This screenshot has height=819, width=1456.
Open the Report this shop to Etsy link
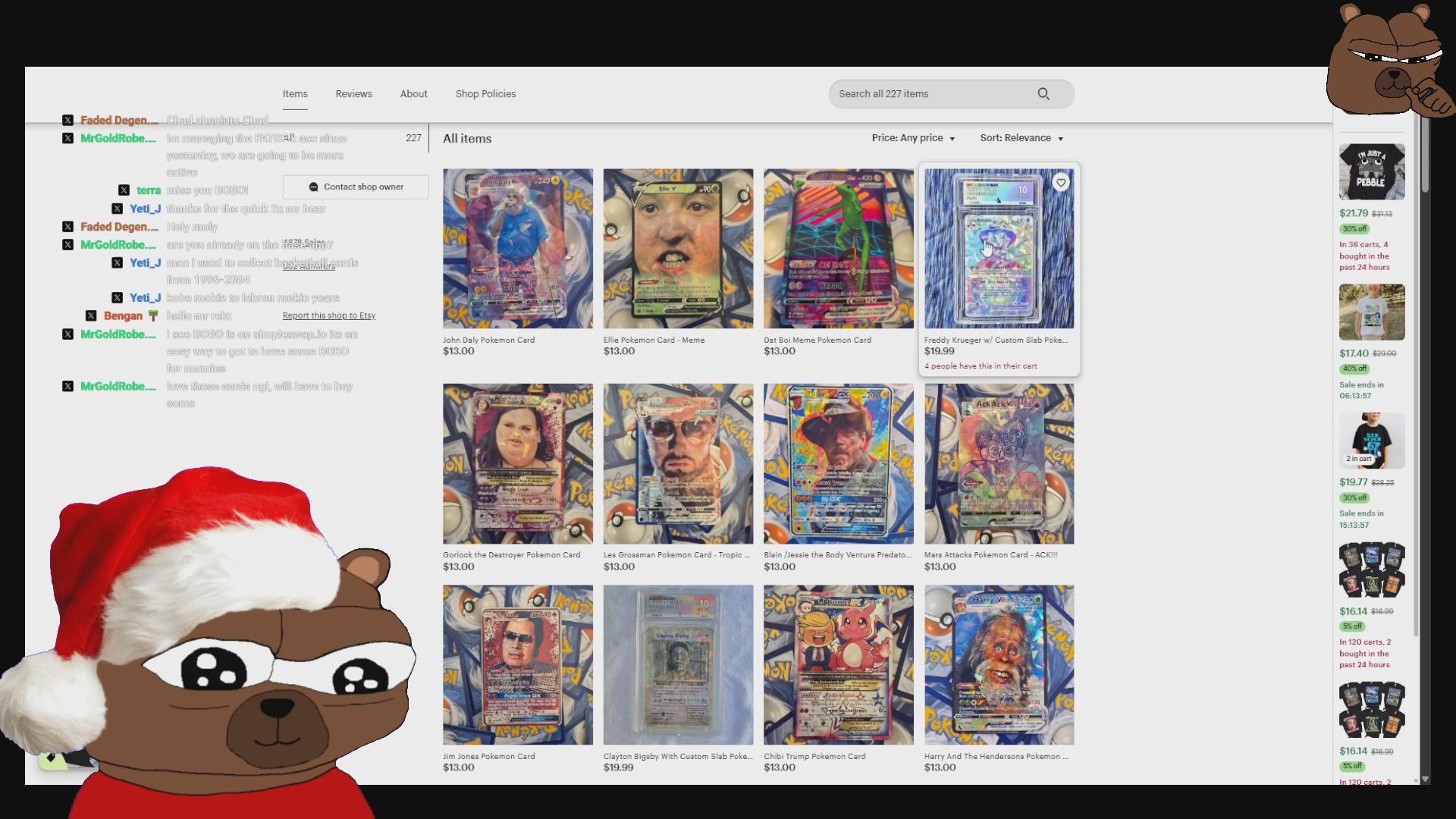pos(328,315)
